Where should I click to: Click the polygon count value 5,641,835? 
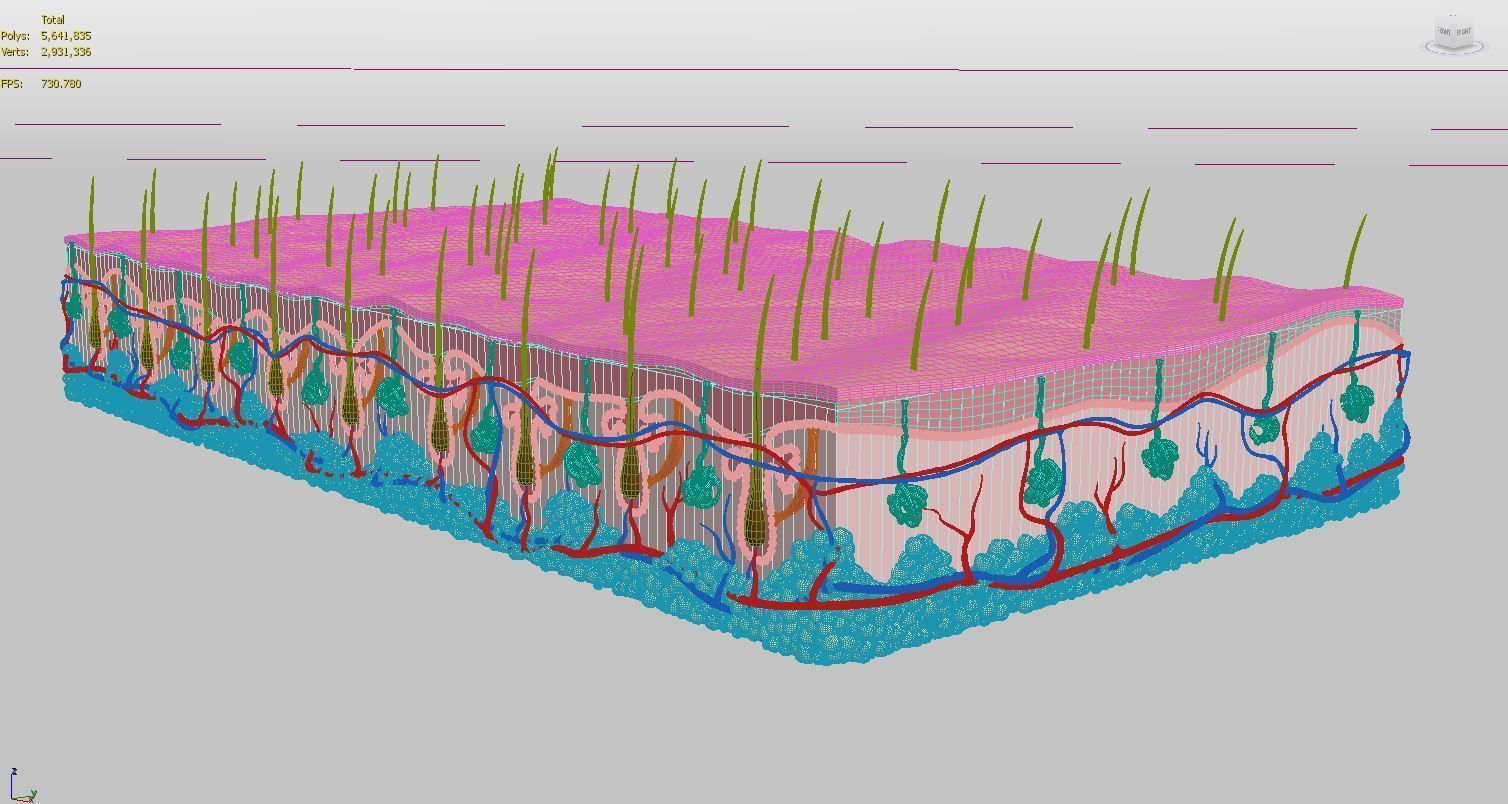pos(66,36)
